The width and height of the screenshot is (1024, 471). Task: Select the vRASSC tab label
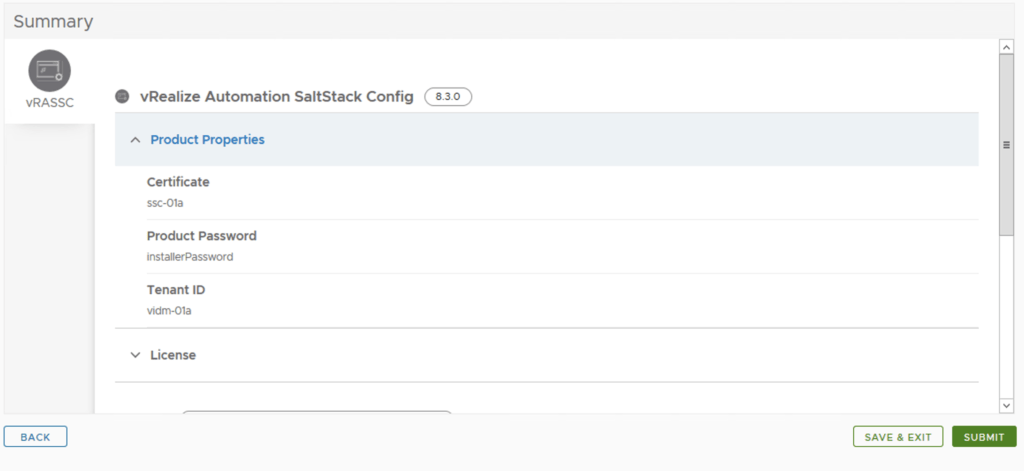click(x=49, y=101)
